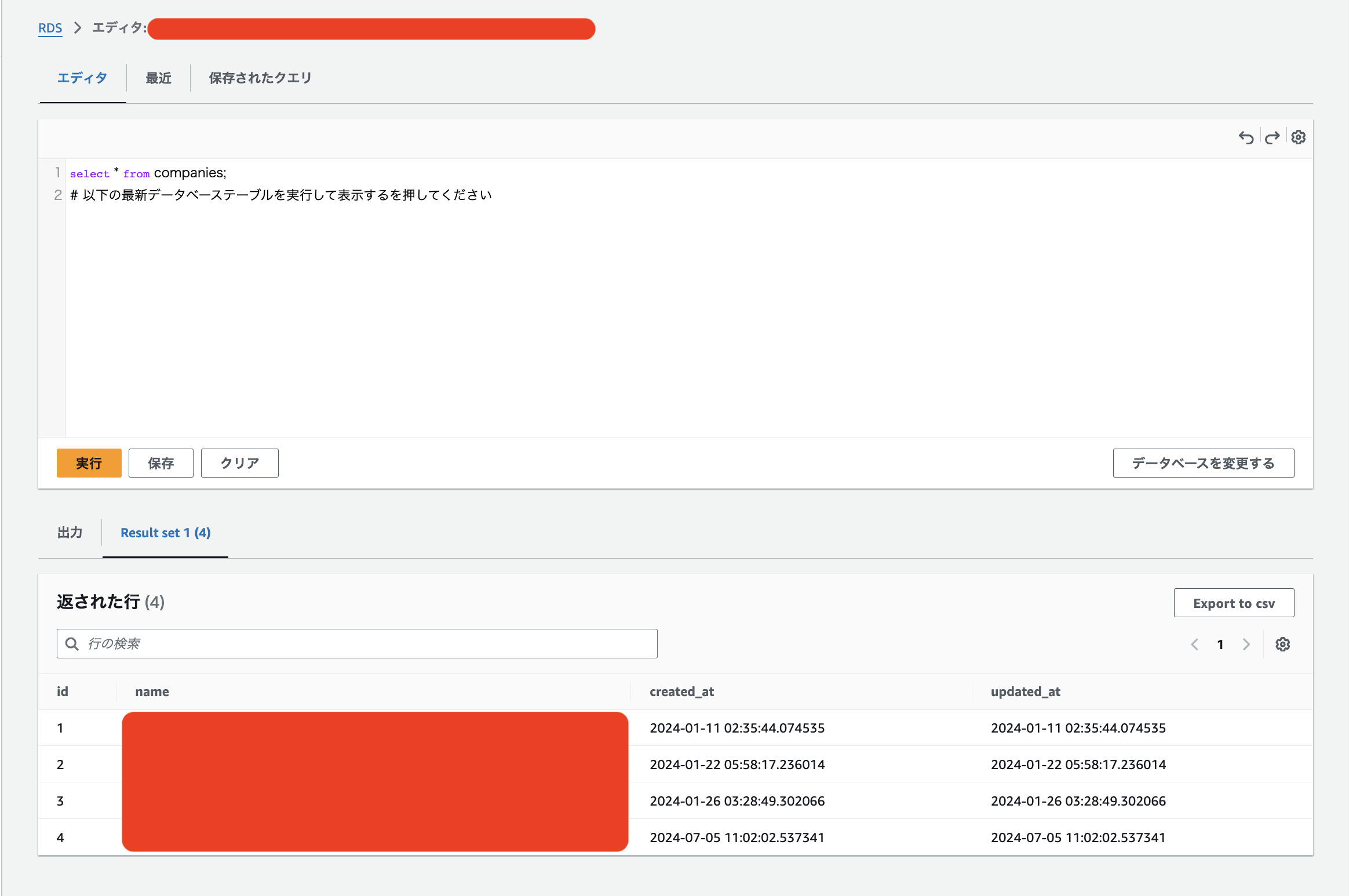Go to next results page arrow
Viewport: 1349px width, 896px height.
[1246, 644]
